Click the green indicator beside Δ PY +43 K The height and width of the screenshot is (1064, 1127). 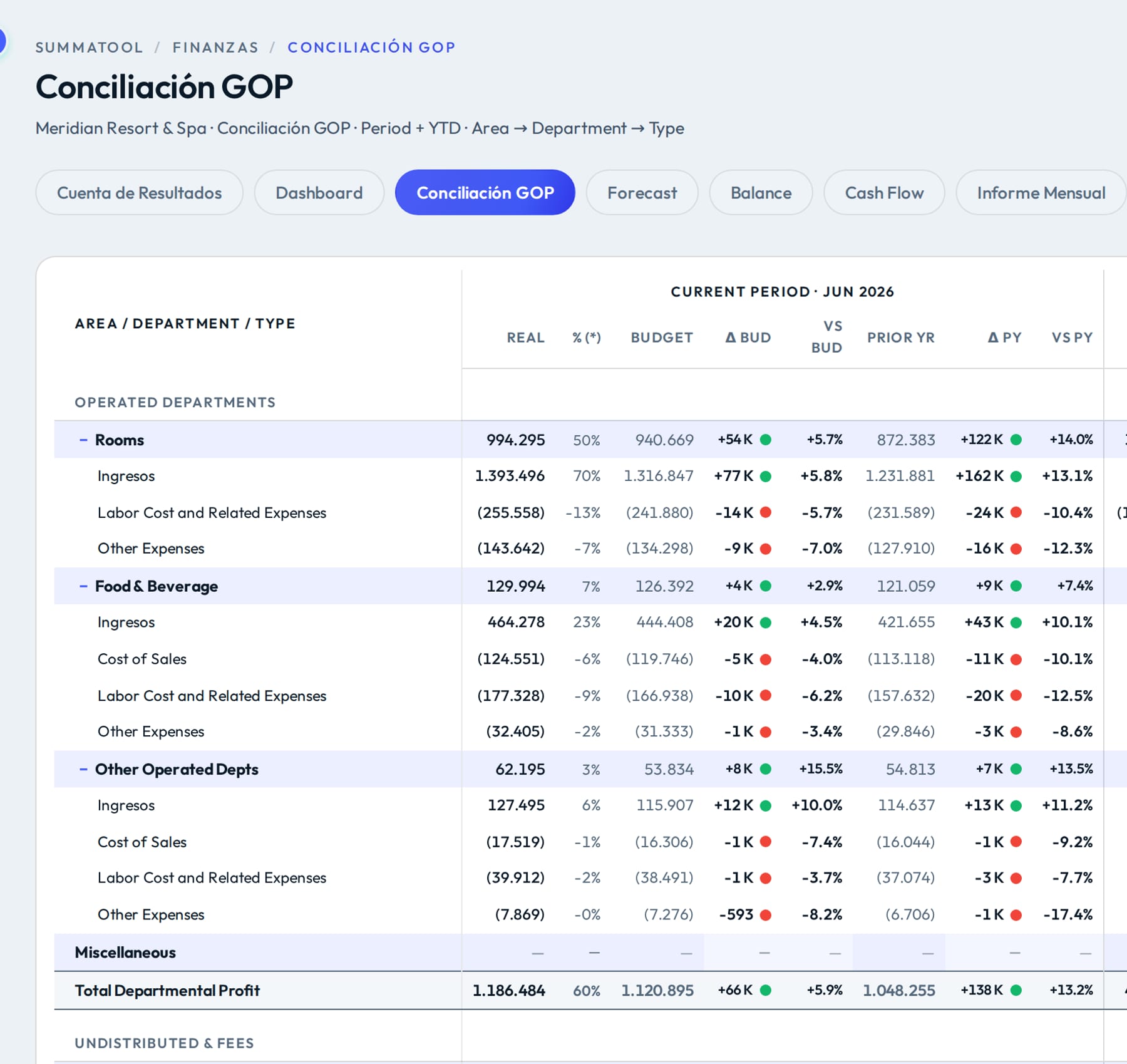click(1016, 622)
